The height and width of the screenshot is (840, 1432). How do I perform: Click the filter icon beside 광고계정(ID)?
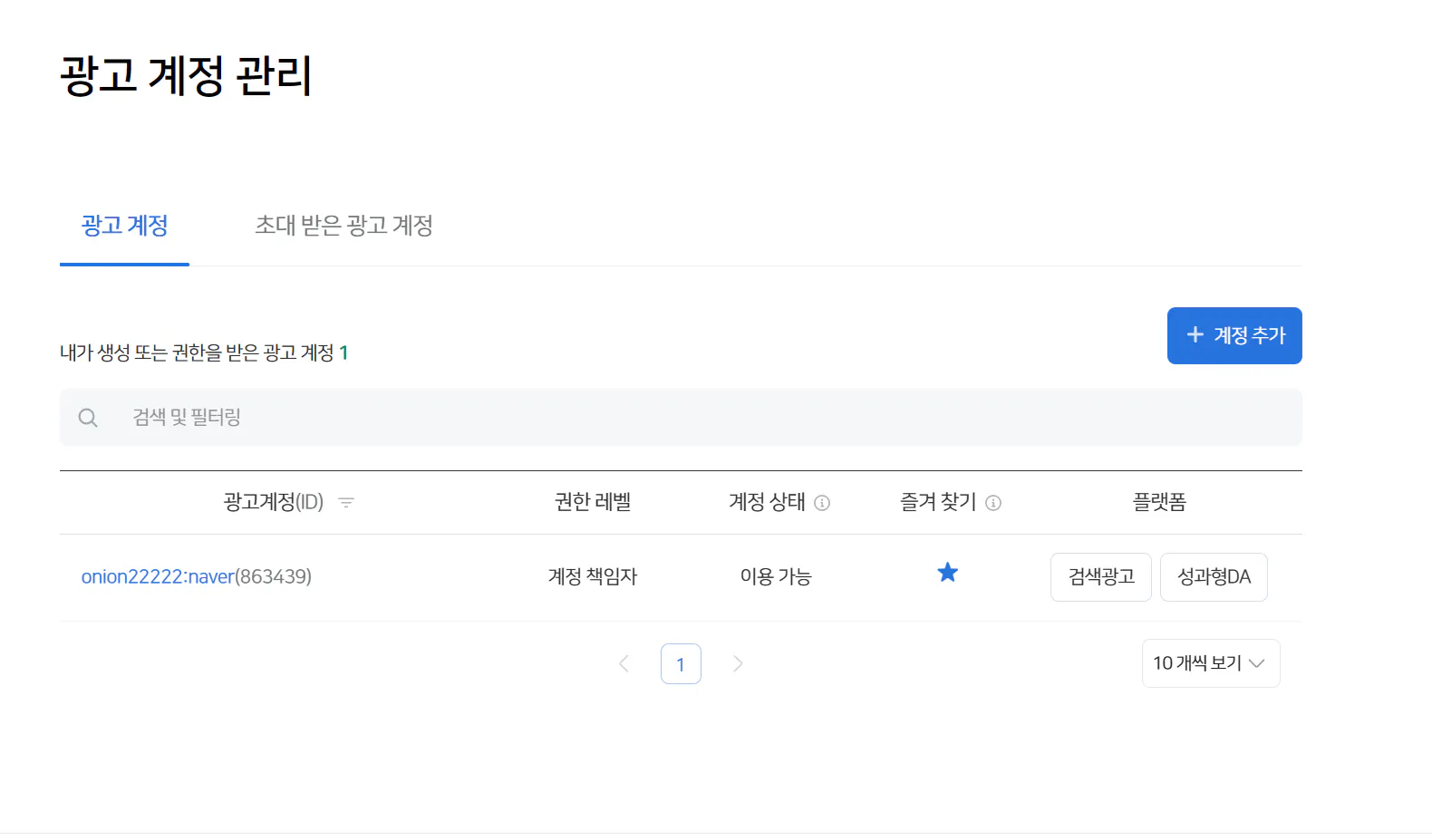[346, 502]
